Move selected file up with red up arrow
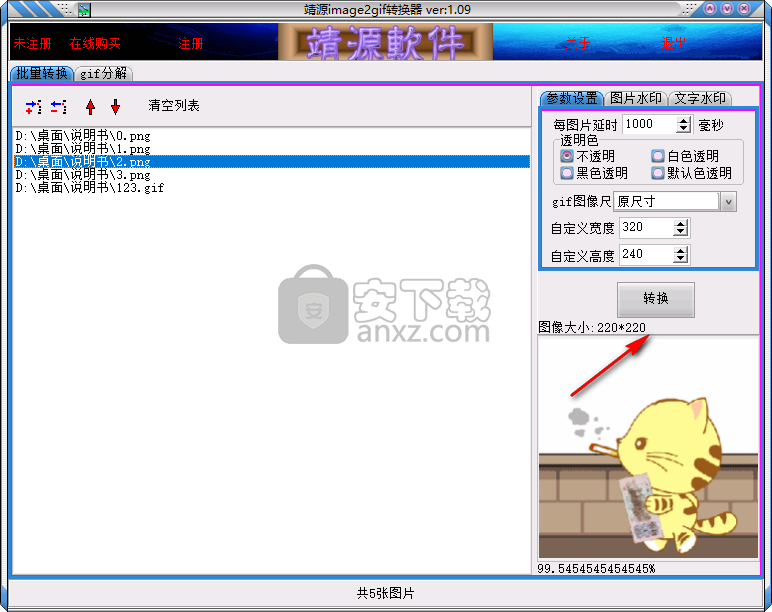Image resolution: width=772 pixels, height=612 pixels. click(x=91, y=106)
